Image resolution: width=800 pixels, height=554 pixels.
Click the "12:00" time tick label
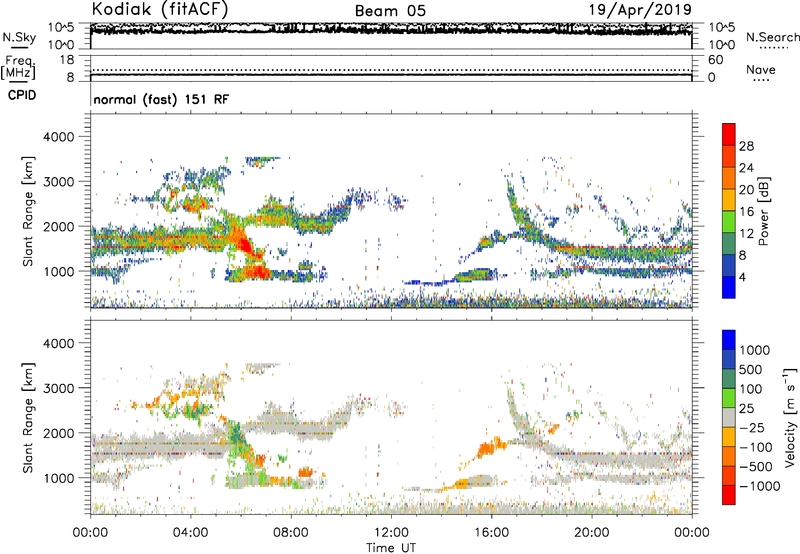(x=391, y=533)
